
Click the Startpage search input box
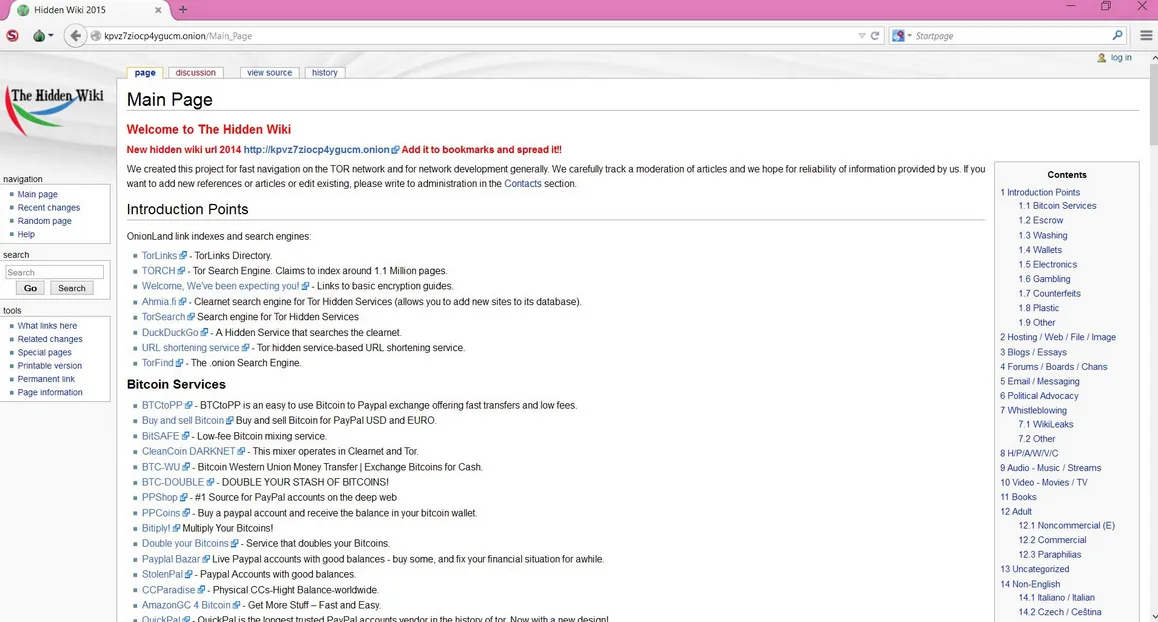pos(1012,35)
